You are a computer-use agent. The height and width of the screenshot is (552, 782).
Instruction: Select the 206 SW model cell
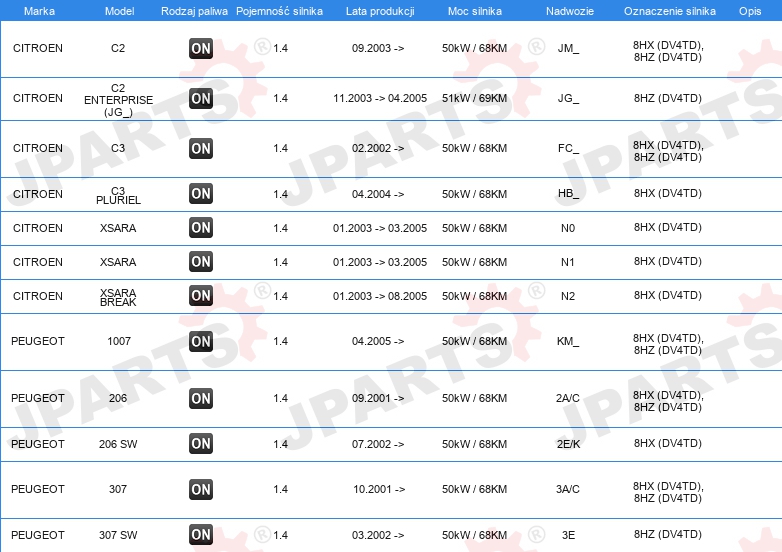click(x=118, y=444)
